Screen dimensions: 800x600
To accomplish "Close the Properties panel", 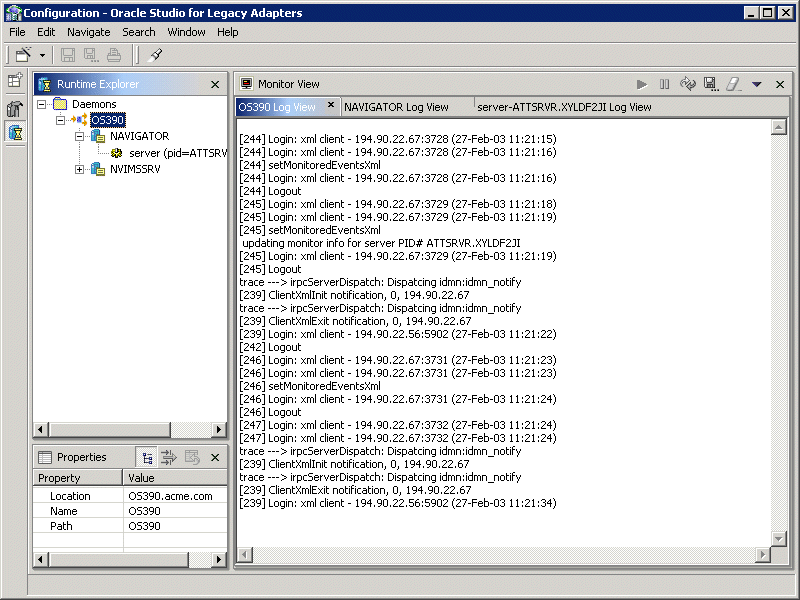I will click(x=215, y=458).
